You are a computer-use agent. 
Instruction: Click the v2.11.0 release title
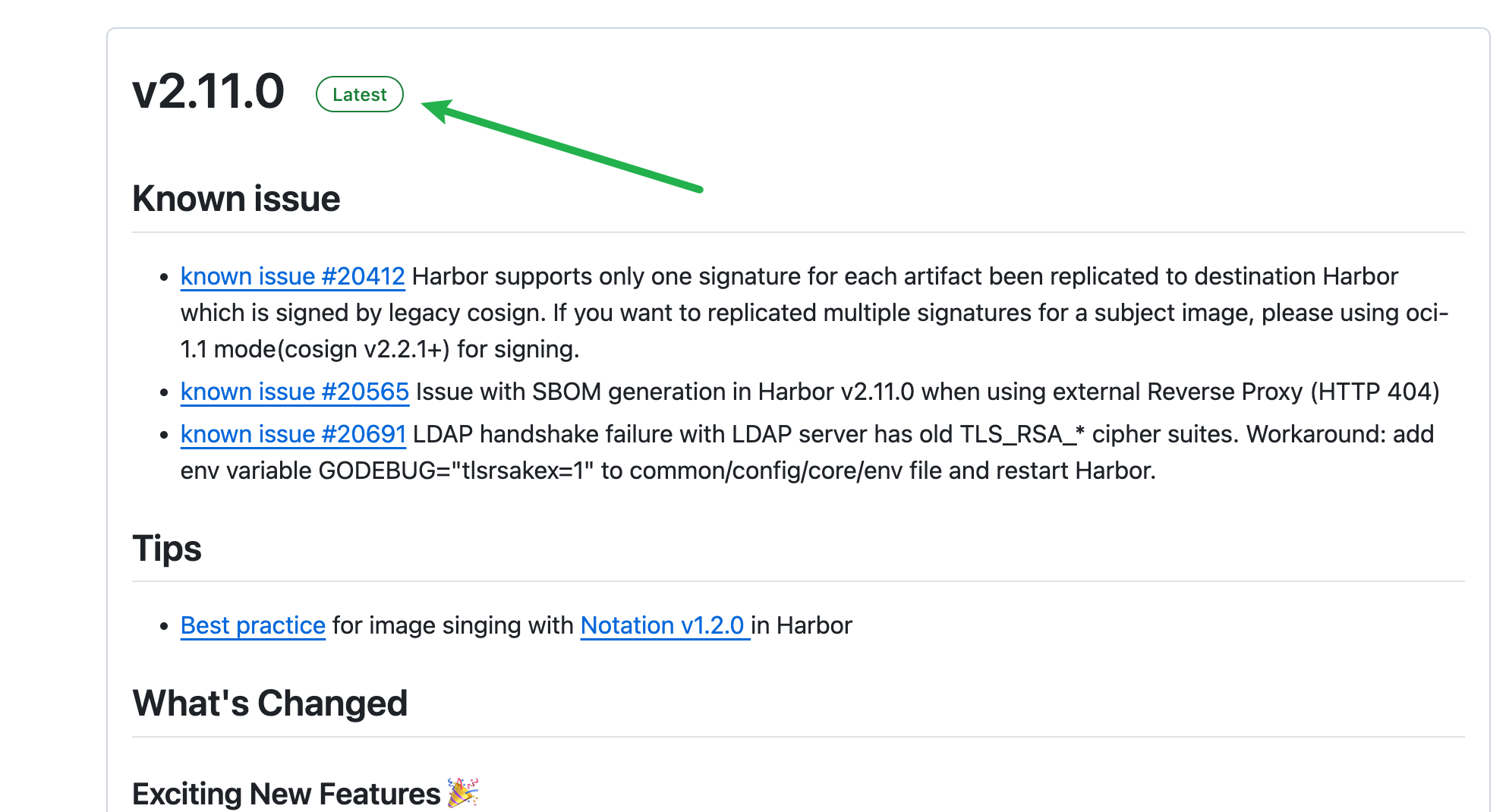click(x=208, y=92)
